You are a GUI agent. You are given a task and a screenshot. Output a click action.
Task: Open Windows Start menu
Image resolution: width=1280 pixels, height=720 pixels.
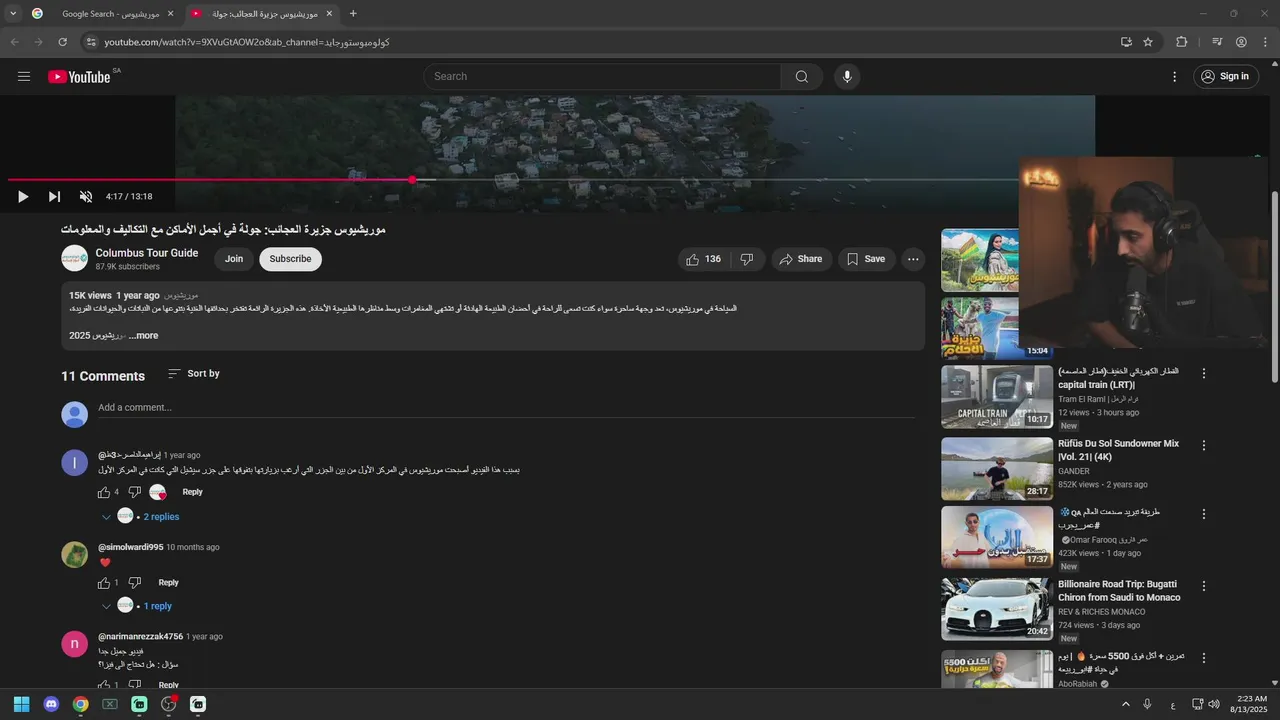[x=21, y=704]
